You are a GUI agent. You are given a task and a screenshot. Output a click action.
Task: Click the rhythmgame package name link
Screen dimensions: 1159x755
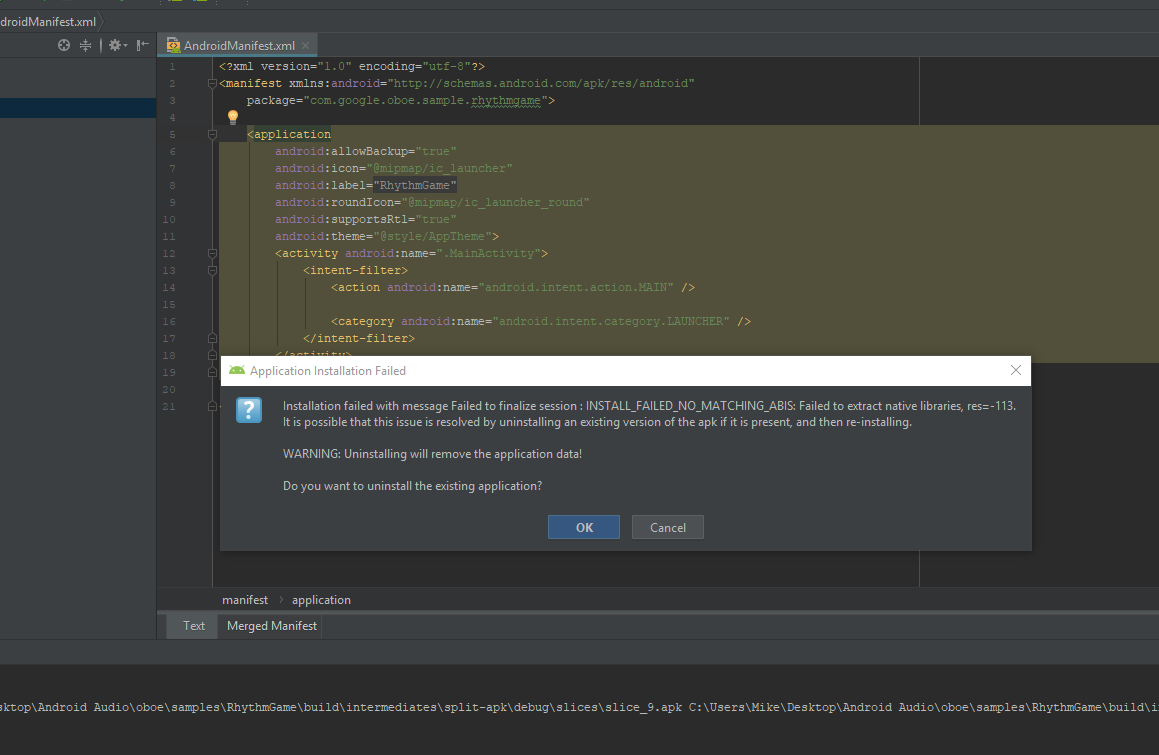[506, 100]
